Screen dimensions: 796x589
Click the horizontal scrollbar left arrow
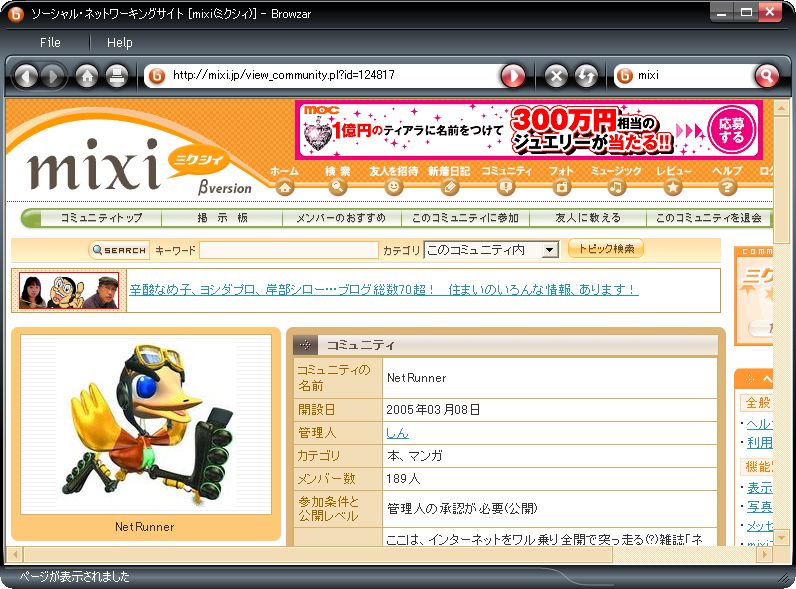[x=15, y=554]
